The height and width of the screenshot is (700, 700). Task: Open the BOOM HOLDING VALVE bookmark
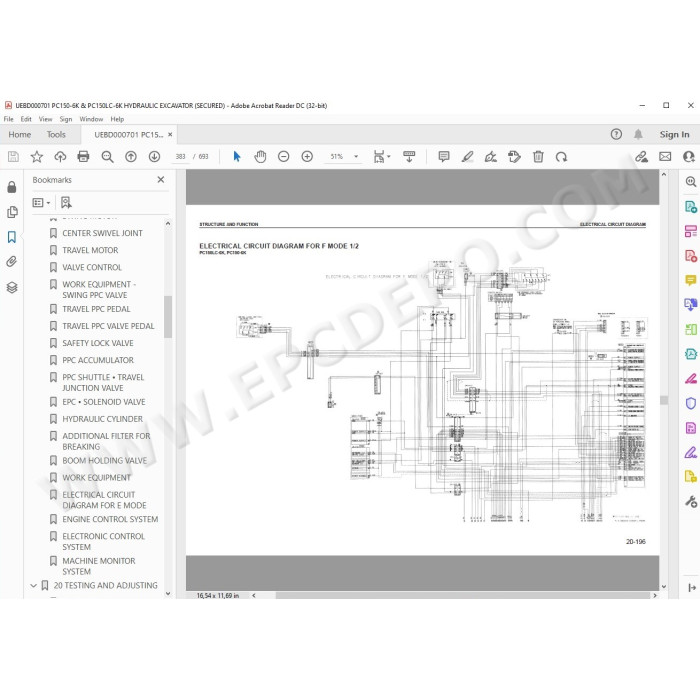104,460
